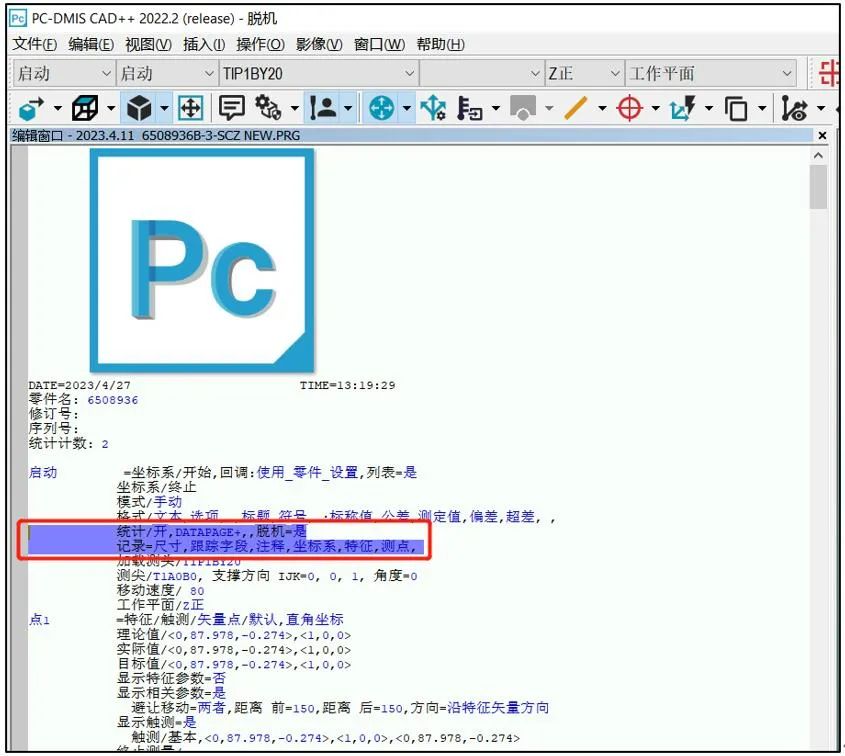Open the 文件(F) menu
The image size is (845, 756).
(x=34, y=44)
